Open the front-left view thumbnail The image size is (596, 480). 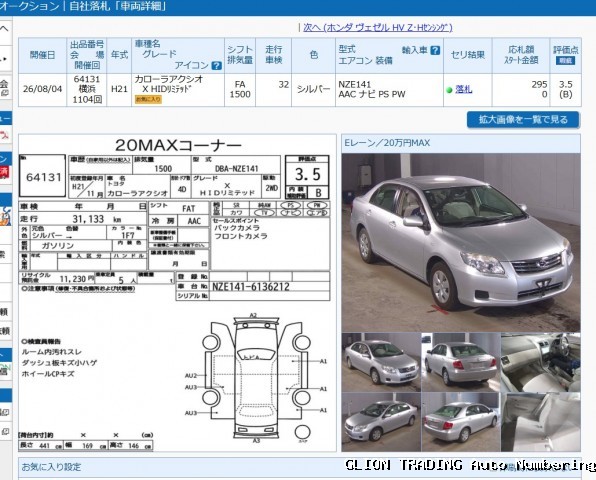click(x=381, y=362)
